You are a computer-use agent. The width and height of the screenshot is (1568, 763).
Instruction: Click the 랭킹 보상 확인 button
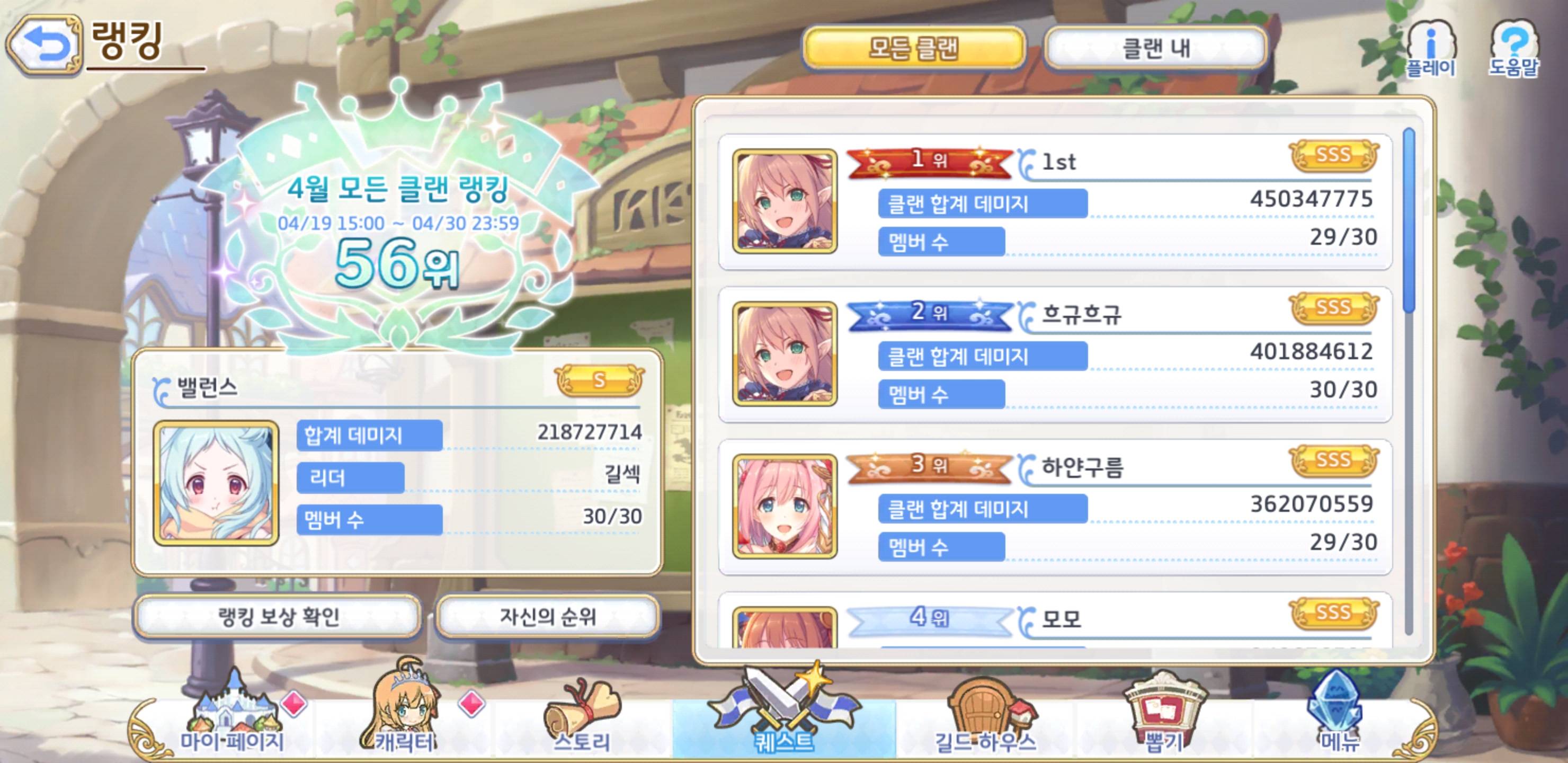click(278, 617)
